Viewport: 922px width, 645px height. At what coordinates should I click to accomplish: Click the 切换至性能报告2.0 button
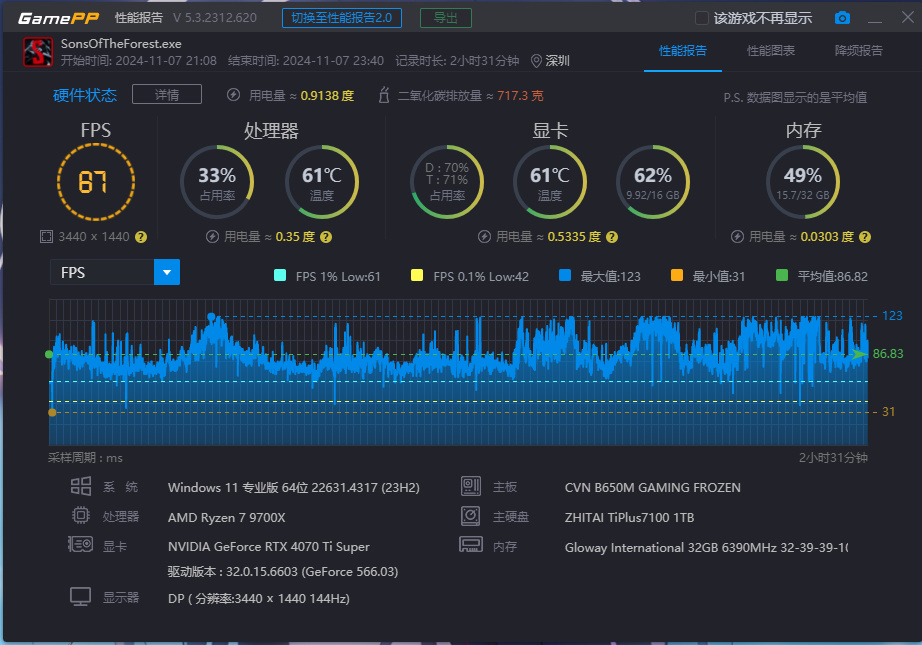[342, 18]
